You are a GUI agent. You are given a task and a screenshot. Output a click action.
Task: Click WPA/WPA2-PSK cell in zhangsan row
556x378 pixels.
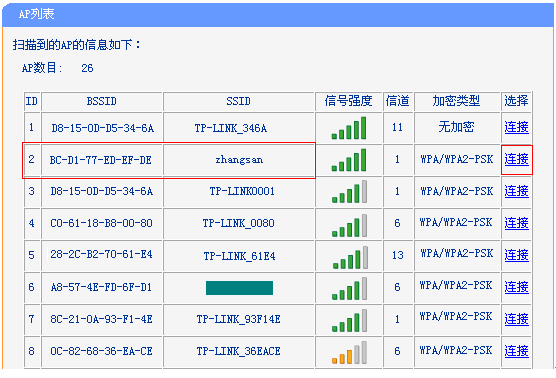tap(457, 159)
